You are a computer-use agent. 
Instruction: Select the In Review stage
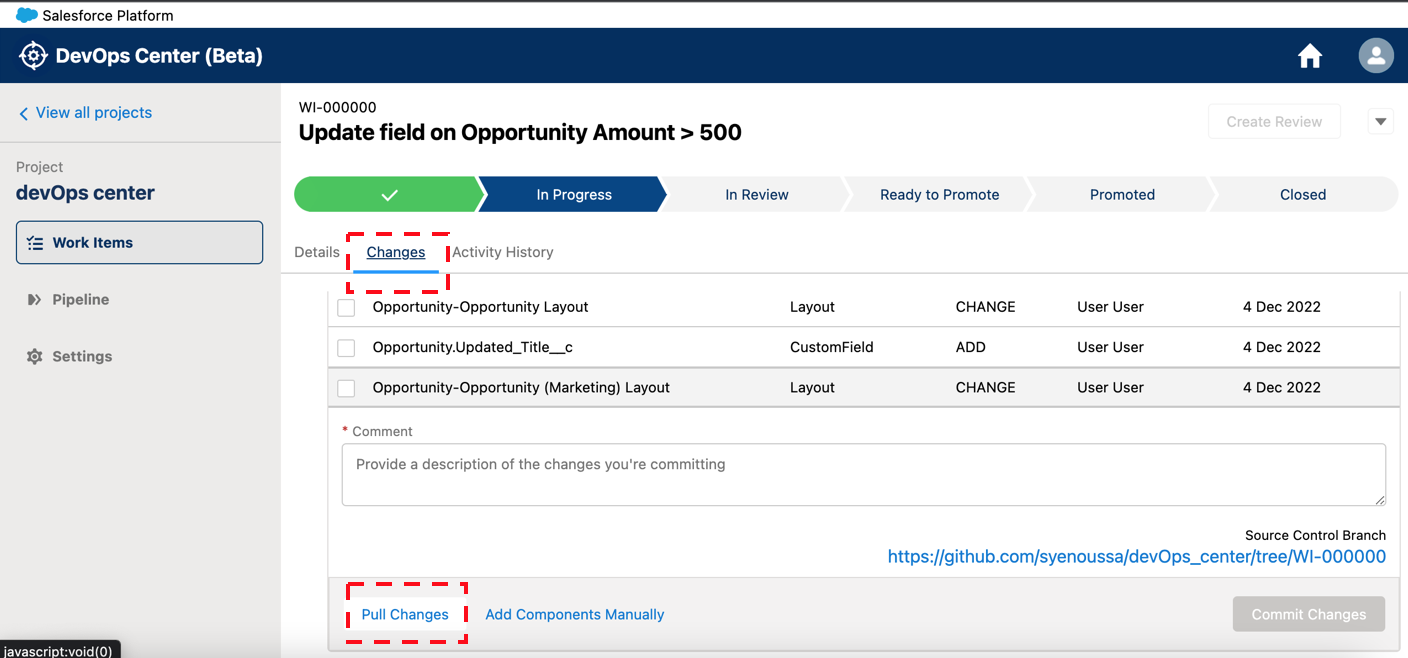[755, 194]
